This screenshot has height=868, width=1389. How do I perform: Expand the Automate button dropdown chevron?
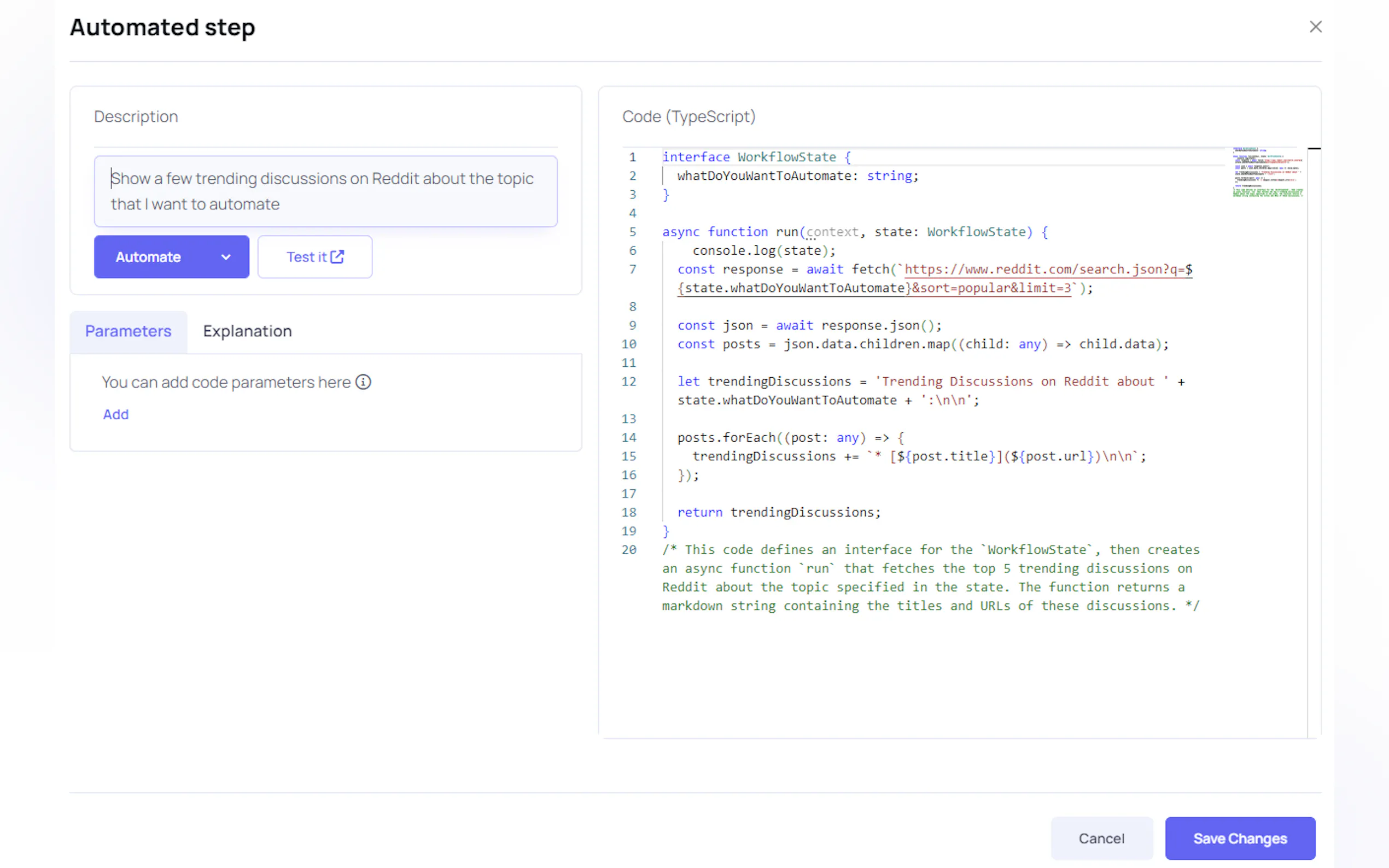click(x=226, y=257)
